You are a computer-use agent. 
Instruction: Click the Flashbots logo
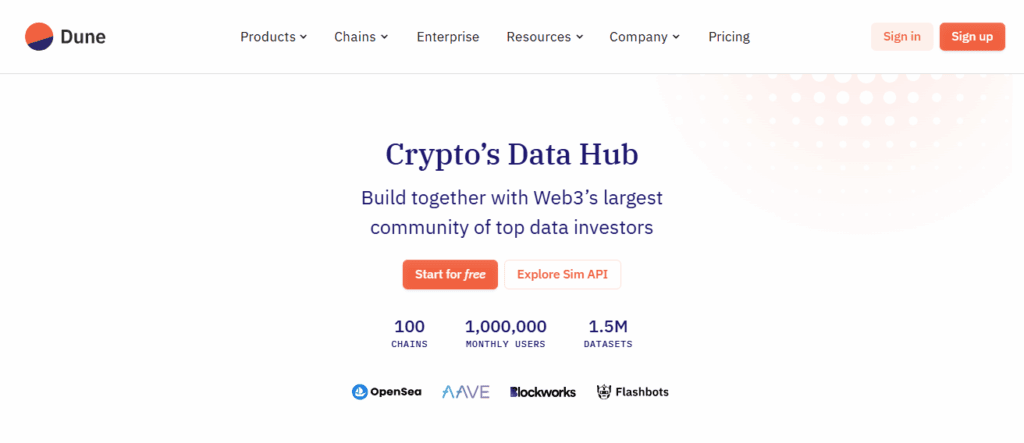(x=632, y=392)
